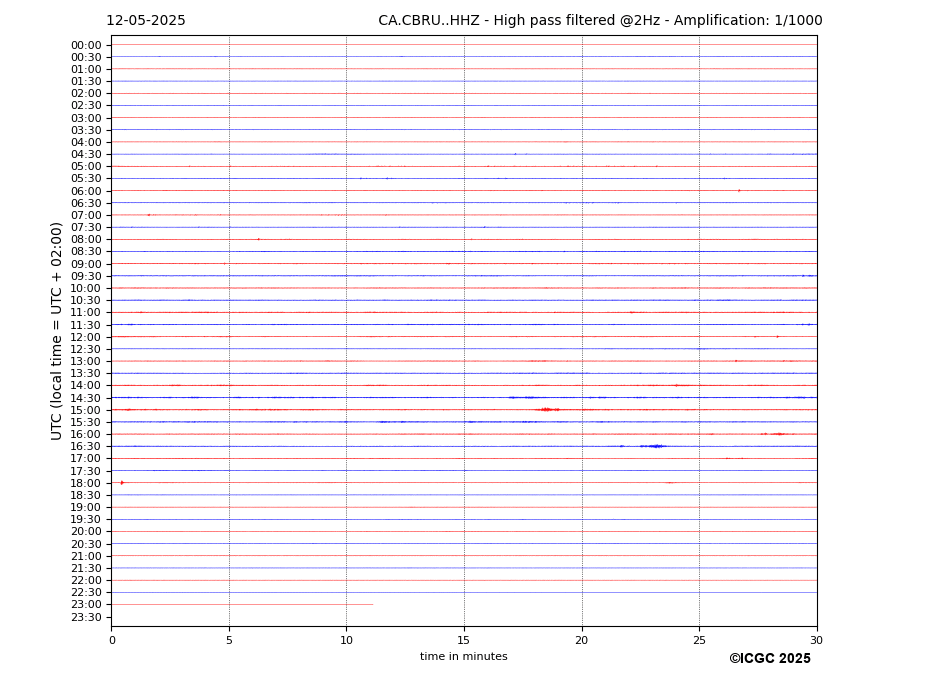Select the 22:30 time row label
The image size is (927, 696).
(x=86, y=593)
